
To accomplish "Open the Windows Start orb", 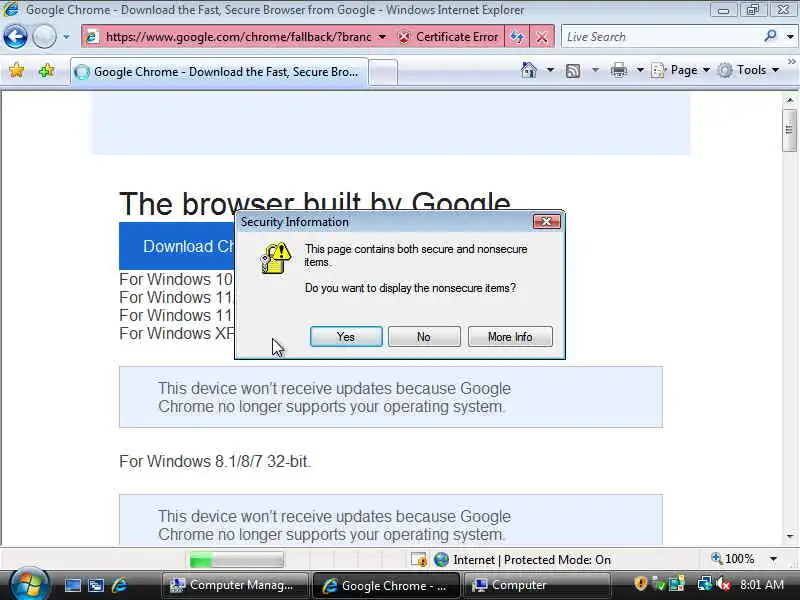I will click(29, 585).
